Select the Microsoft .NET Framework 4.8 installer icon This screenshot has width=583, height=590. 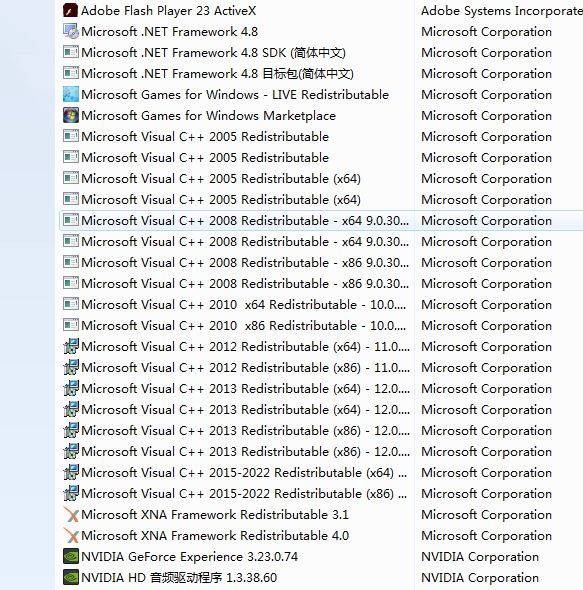70,32
